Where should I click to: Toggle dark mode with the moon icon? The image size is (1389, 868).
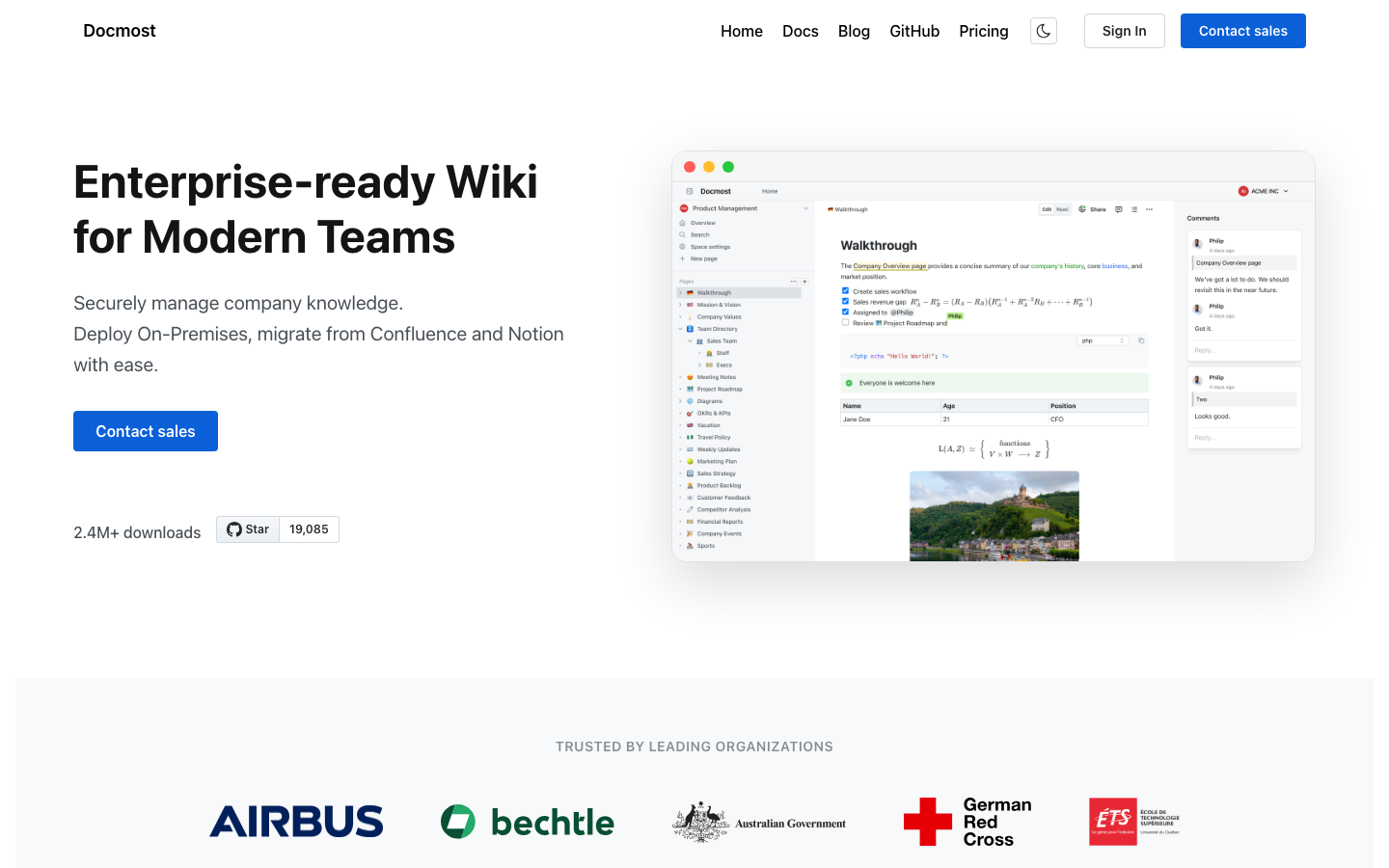pos(1044,31)
